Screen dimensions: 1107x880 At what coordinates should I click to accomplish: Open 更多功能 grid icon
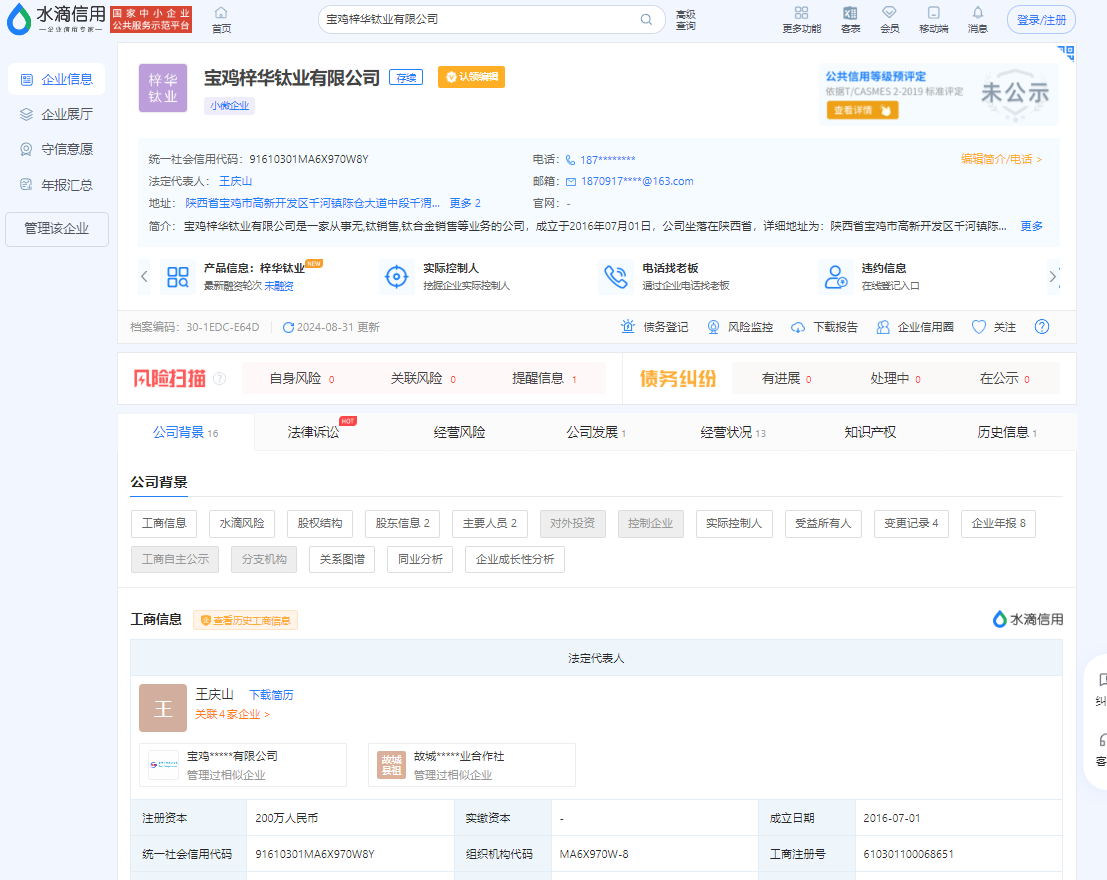click(801, 13)
